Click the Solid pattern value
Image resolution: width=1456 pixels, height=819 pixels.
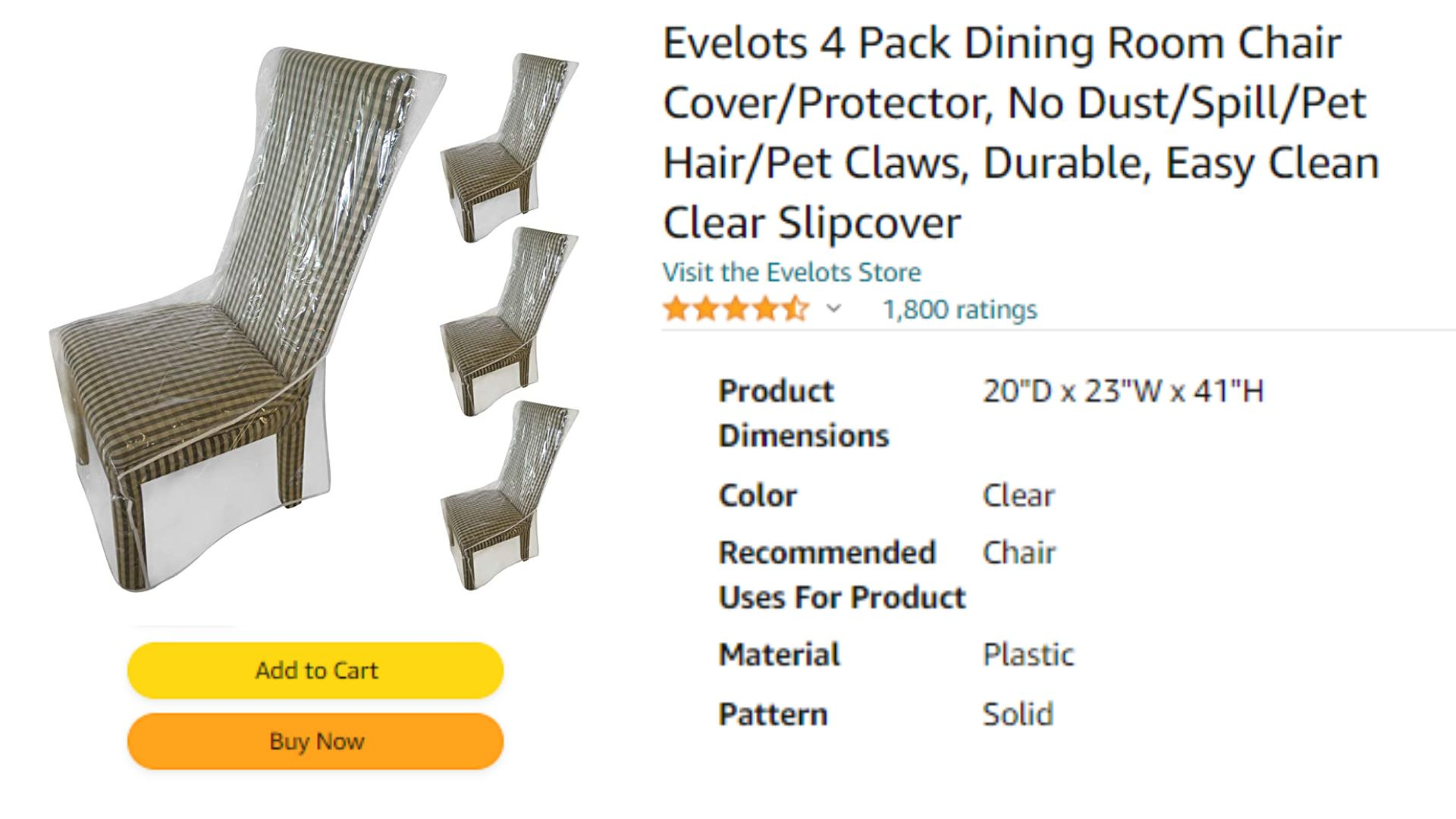click(1018, 714)
